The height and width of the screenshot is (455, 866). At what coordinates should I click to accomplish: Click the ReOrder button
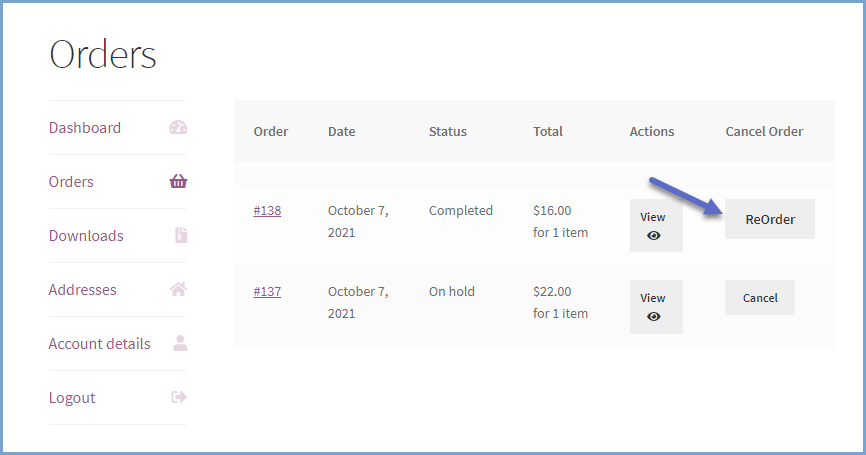[x=770, y=219]
